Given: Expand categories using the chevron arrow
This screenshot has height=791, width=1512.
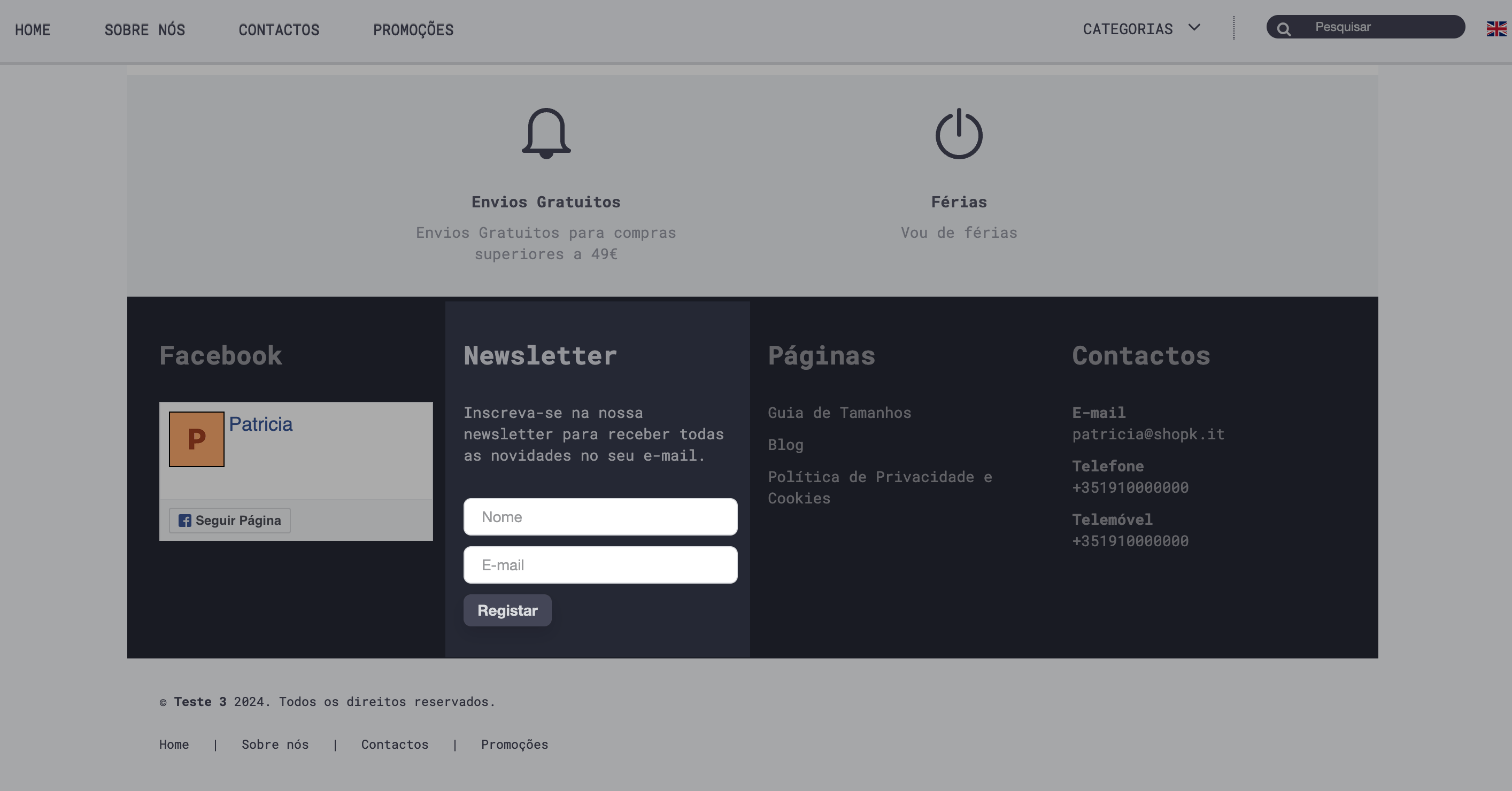Looking at the screenshot, I should (x=1194, y=28).
